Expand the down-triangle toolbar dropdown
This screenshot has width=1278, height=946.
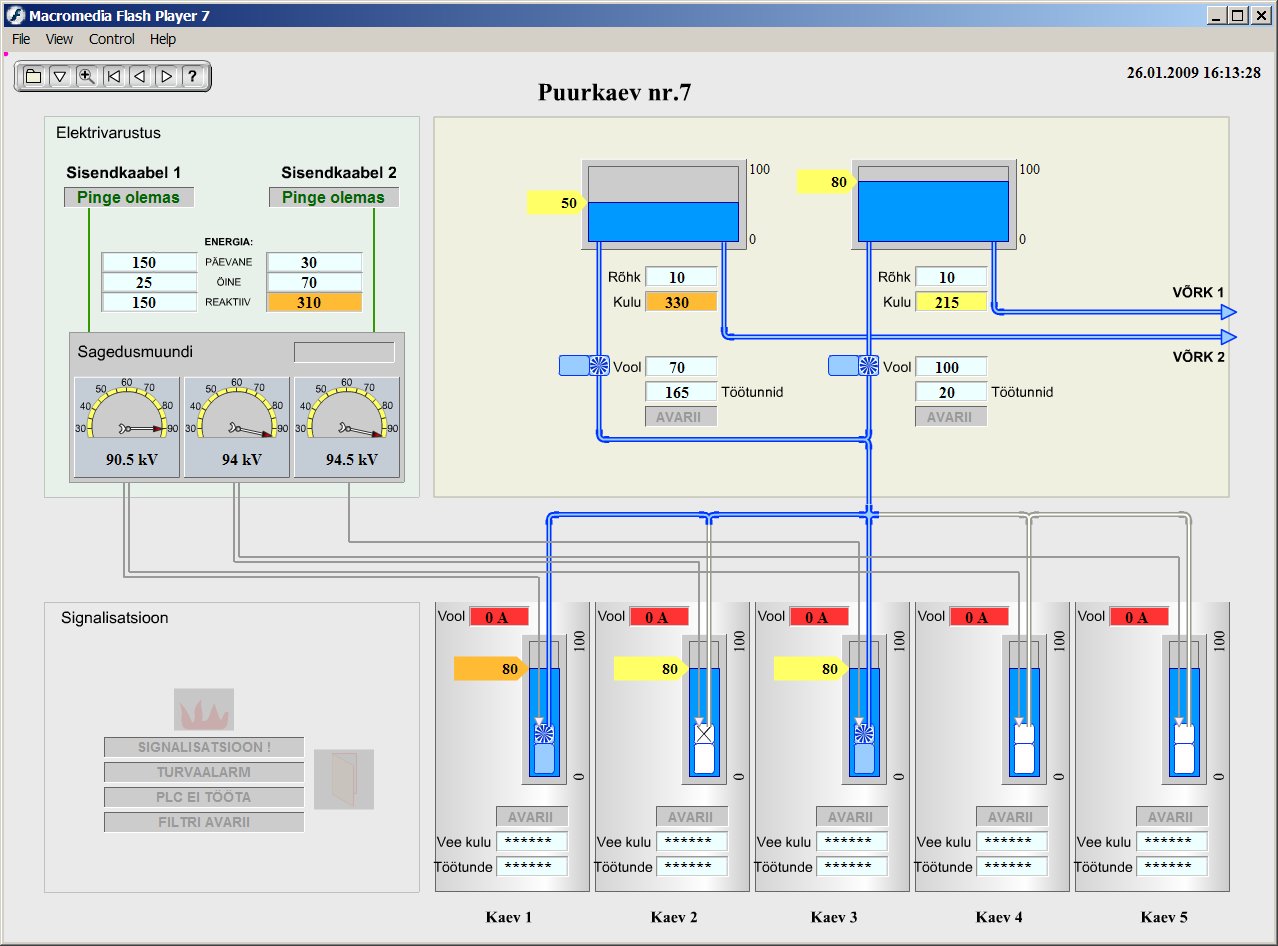tap(60, 76)
